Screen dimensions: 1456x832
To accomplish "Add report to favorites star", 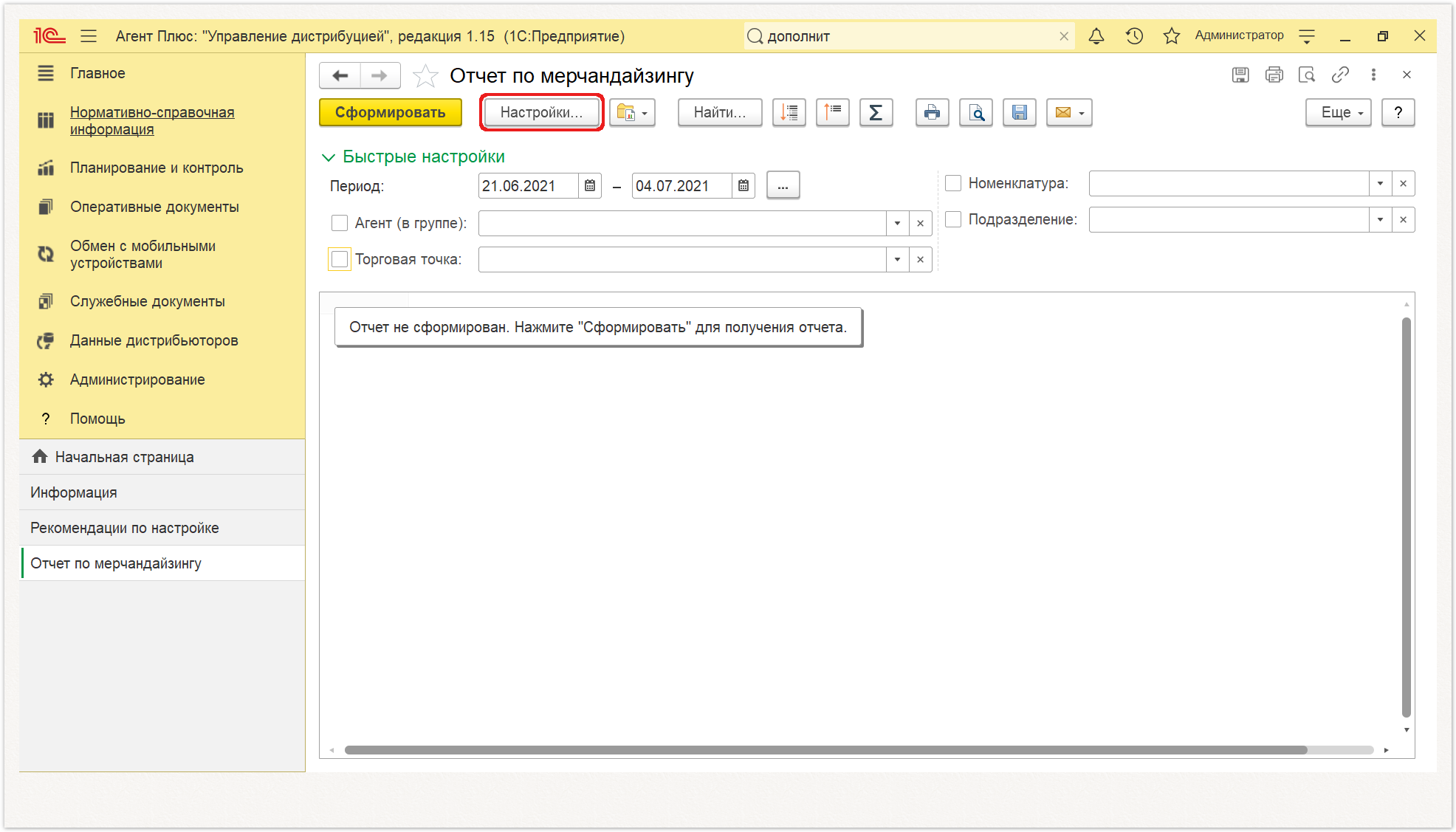I will (x=425, y=75).
